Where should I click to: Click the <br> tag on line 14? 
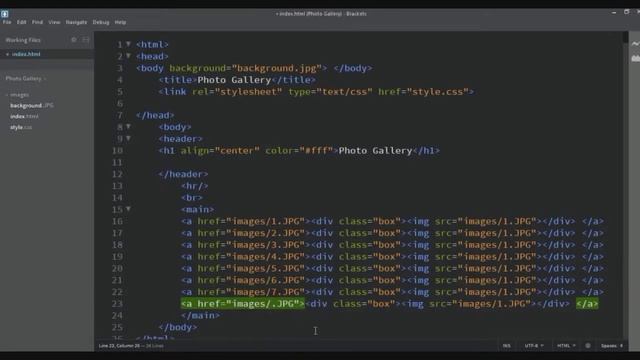(192, 198)
